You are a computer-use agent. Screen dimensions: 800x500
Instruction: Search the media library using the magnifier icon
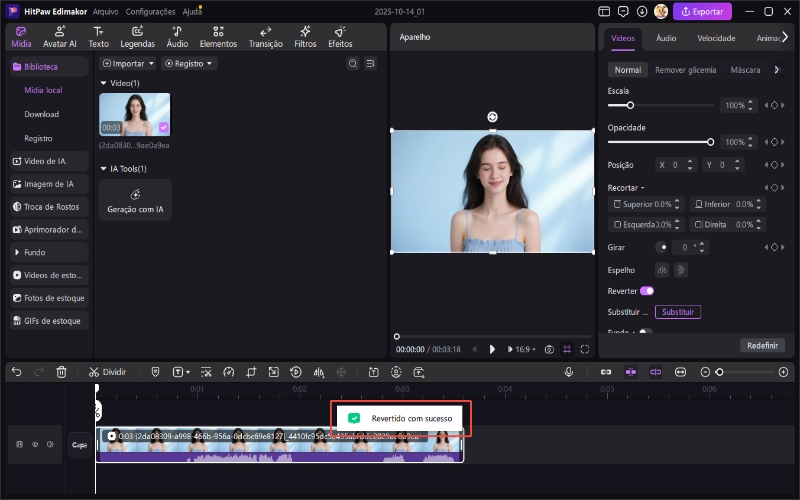(352, 63)
